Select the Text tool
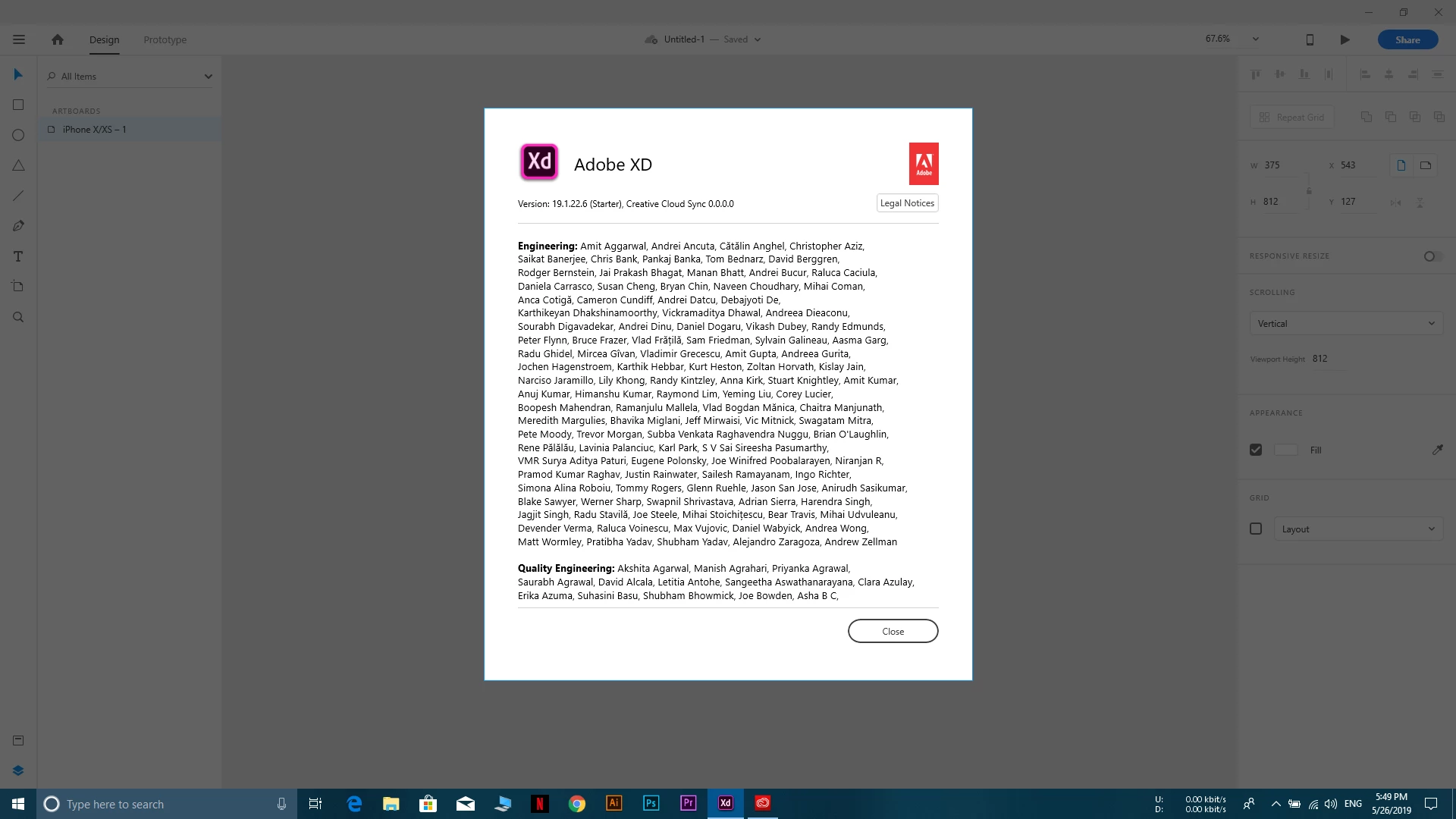This screenshot has width=1456, height=819. tap(18, 256)
